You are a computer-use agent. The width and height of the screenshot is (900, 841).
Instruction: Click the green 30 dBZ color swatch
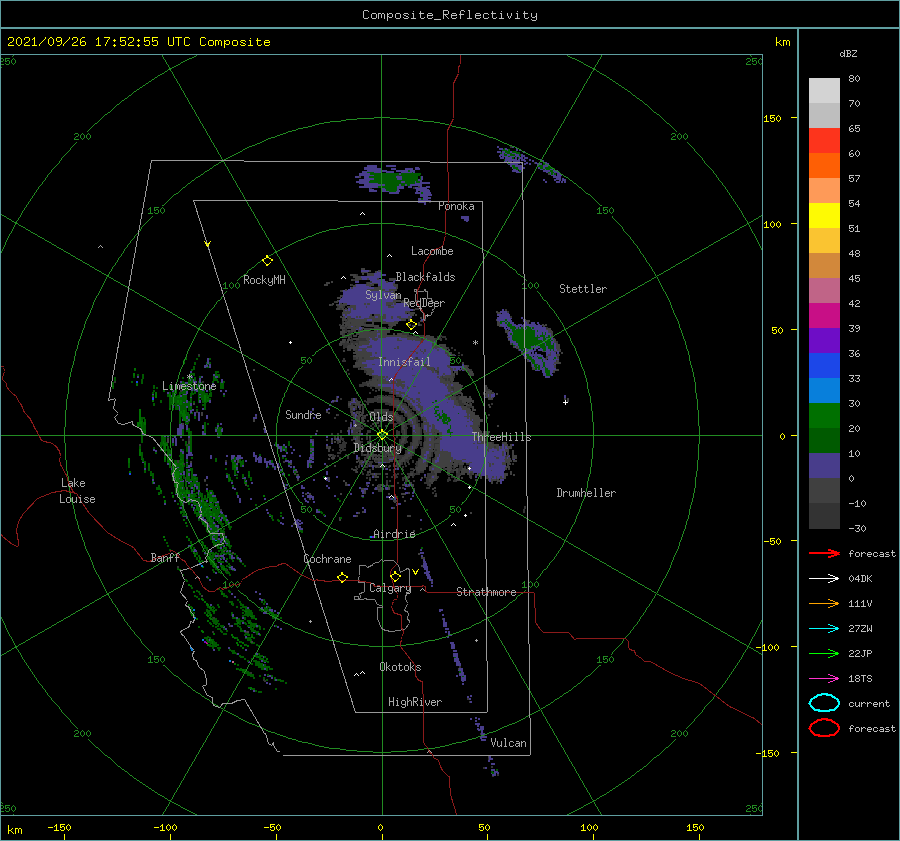[x=824, y=415]
